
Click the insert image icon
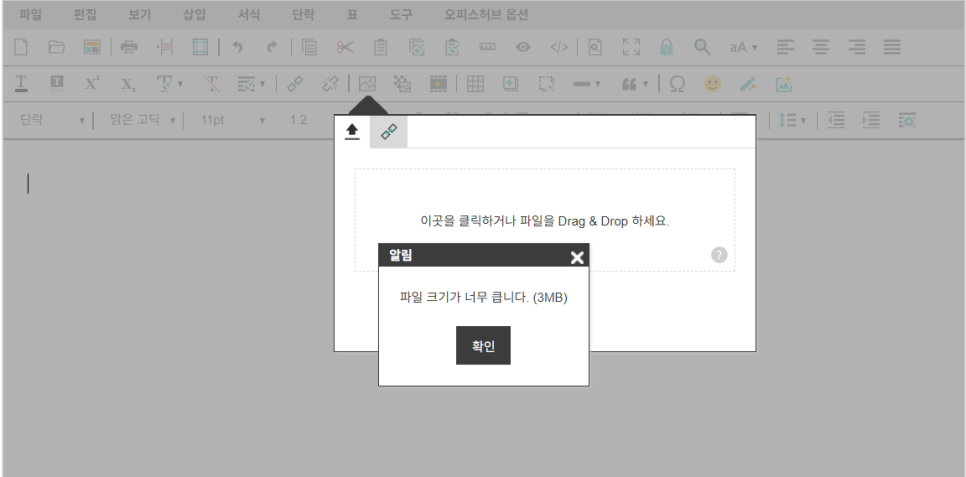367,84
